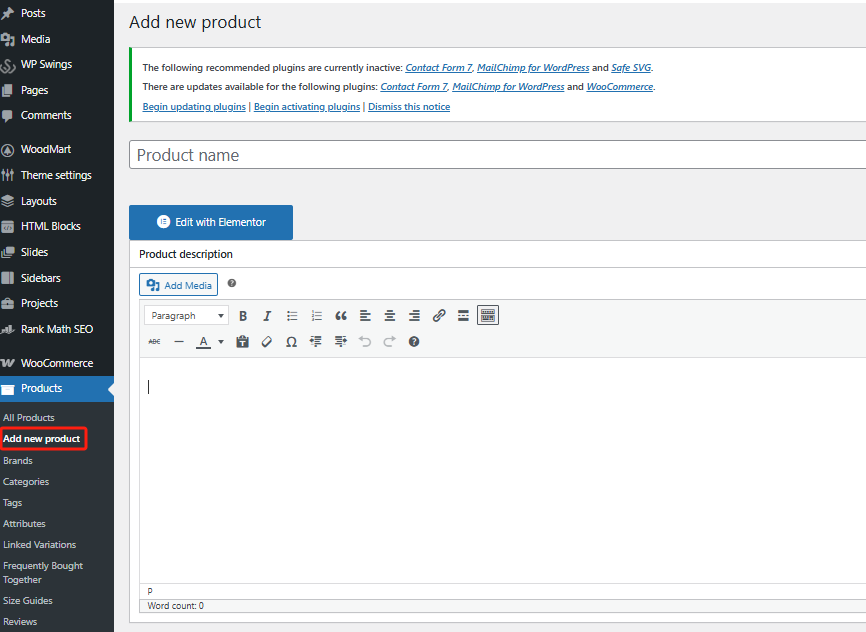Click the Dismiss this notice link
The width and height of the screenshot is (866, 632).
point(408,107)
